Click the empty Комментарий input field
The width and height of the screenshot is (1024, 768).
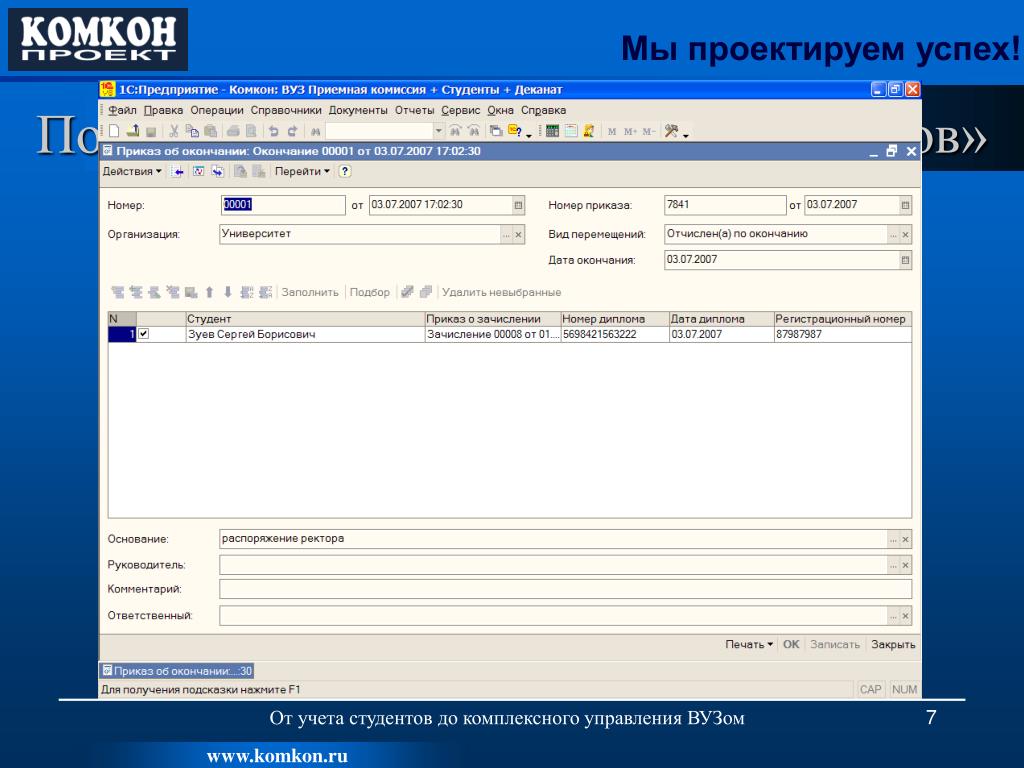566,589
